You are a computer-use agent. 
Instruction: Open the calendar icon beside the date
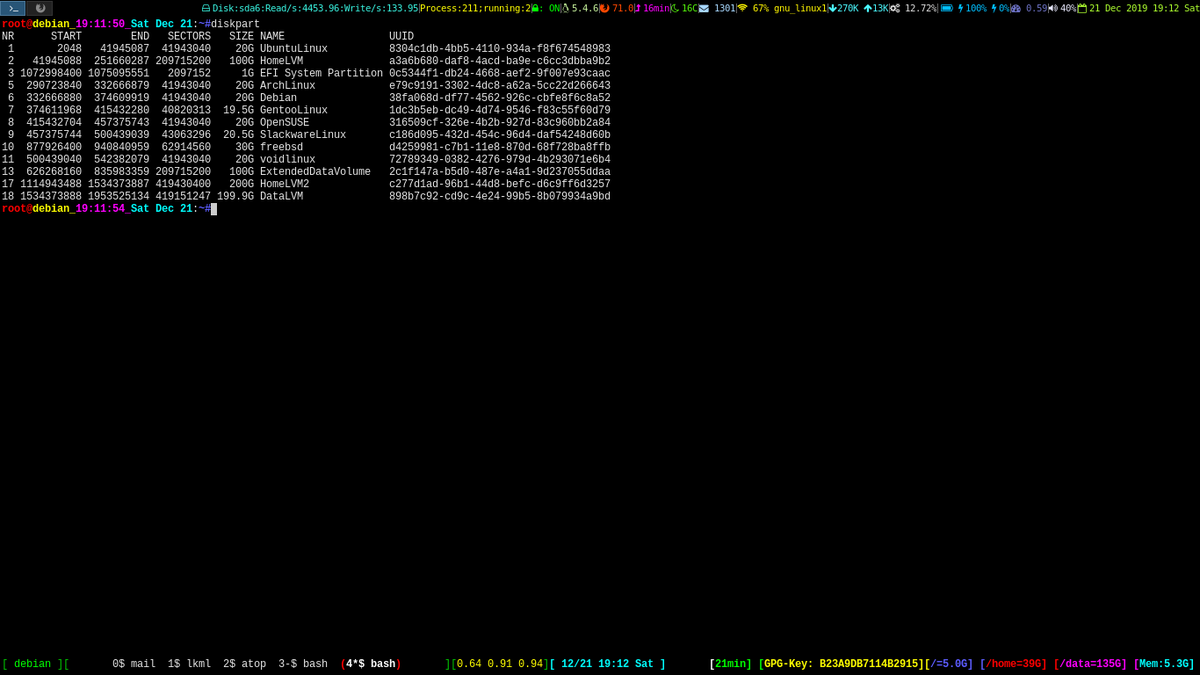click(1082, 8)
